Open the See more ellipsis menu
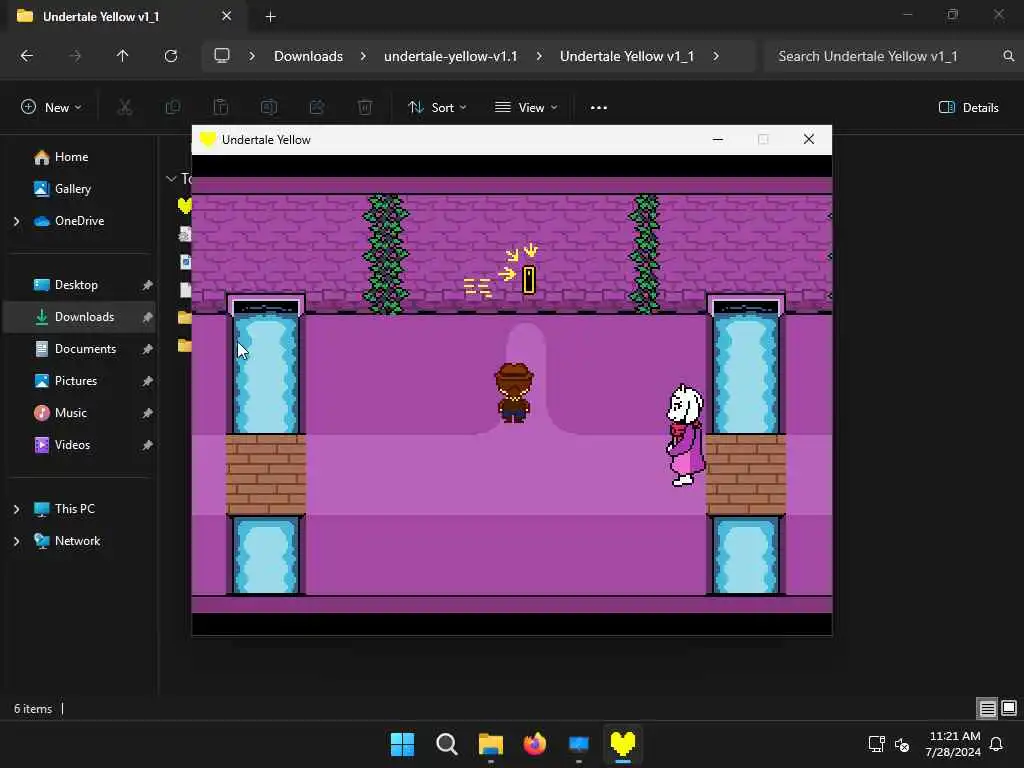This screenshot has height=768, width=1024. point(599,108)
